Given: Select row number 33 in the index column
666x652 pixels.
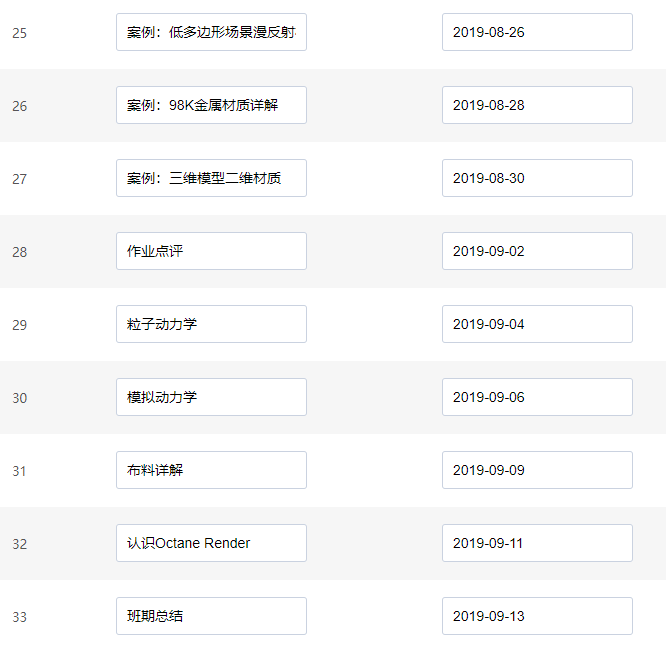Looking at the screenshot, I should 20,617.
